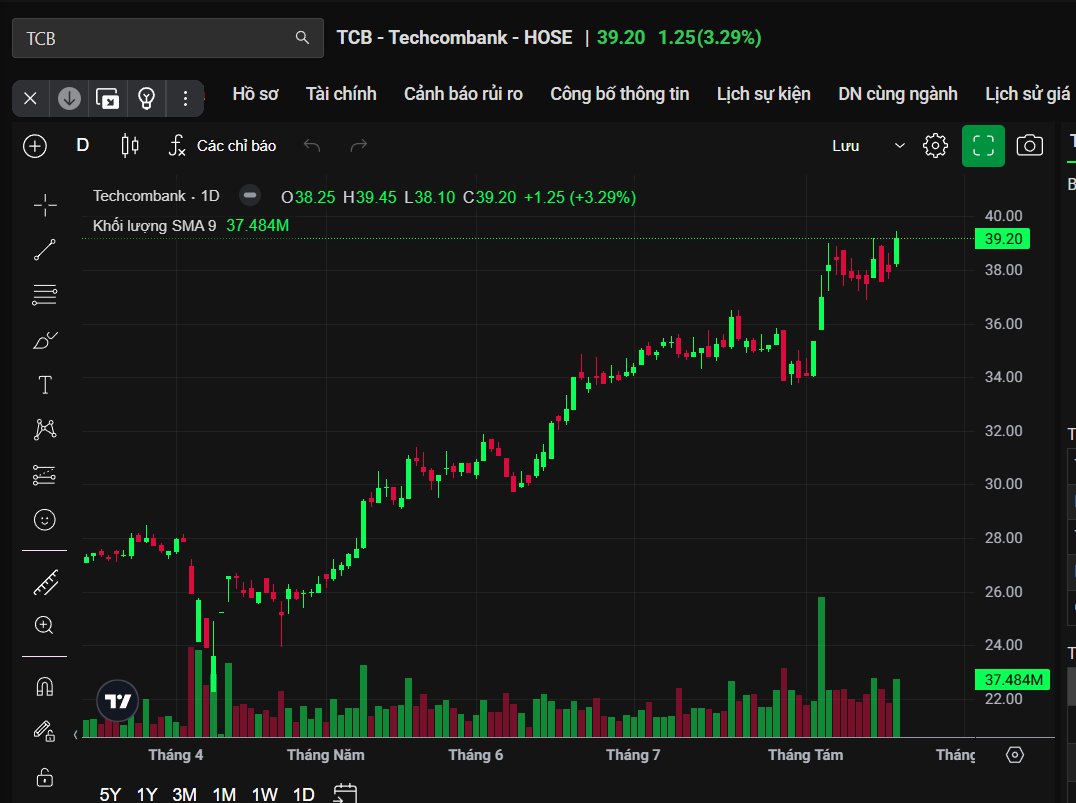Toggle fullscreen chart mode button
The image size is (1076, 803).
[983, 146]
